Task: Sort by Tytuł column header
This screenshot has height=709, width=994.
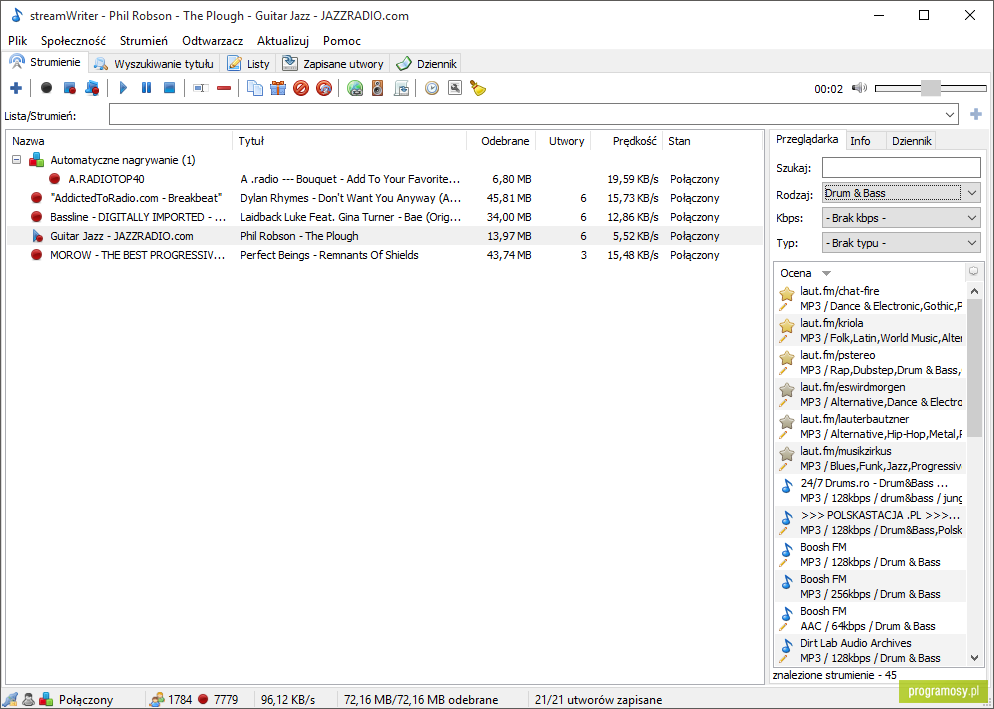Action: coord(350,141)
